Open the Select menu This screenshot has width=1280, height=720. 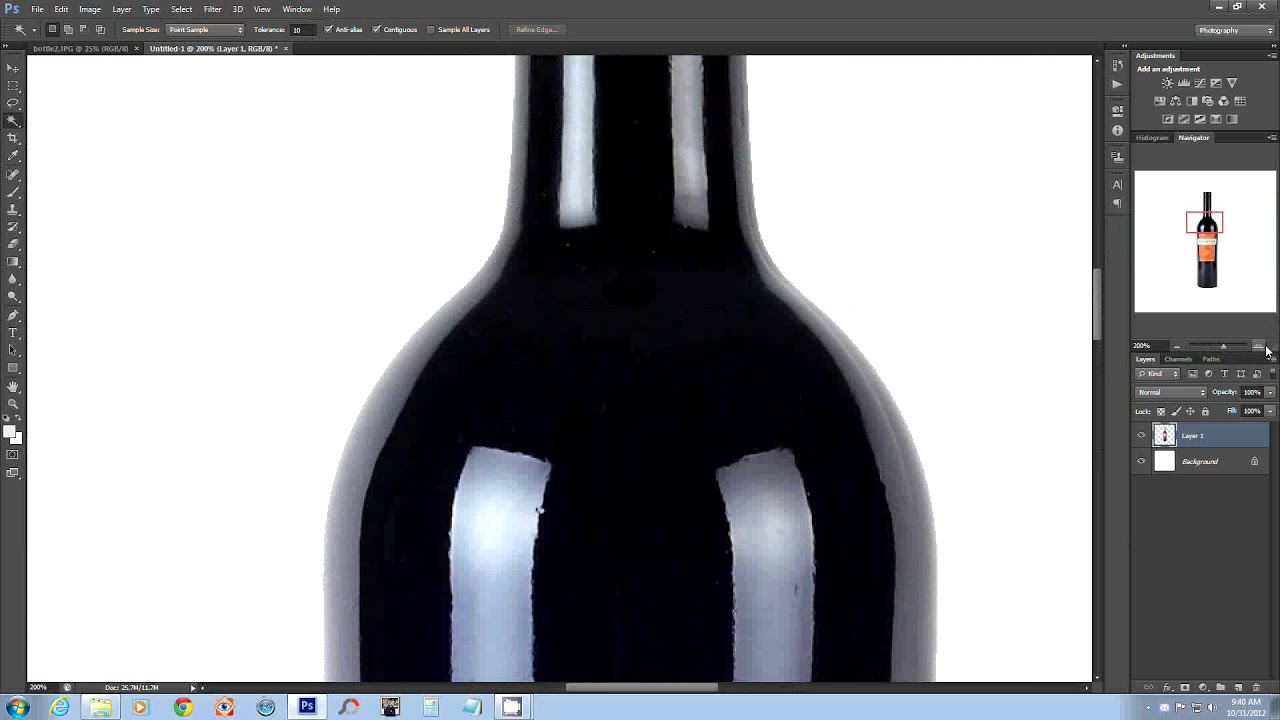click(x=181, y=9)
